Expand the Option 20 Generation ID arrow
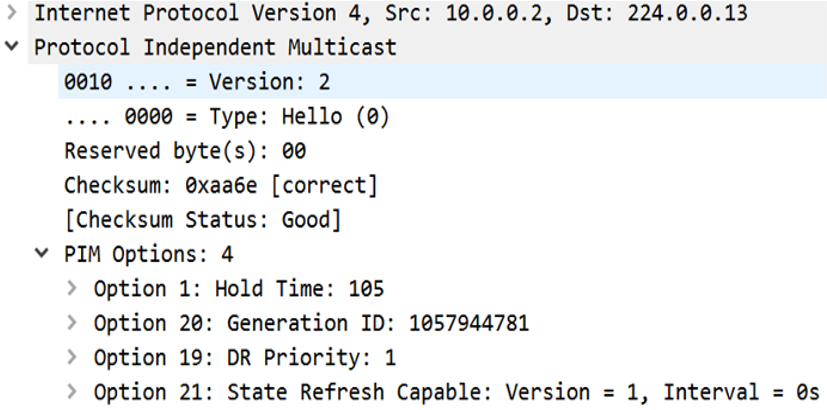 pos(72,323)
